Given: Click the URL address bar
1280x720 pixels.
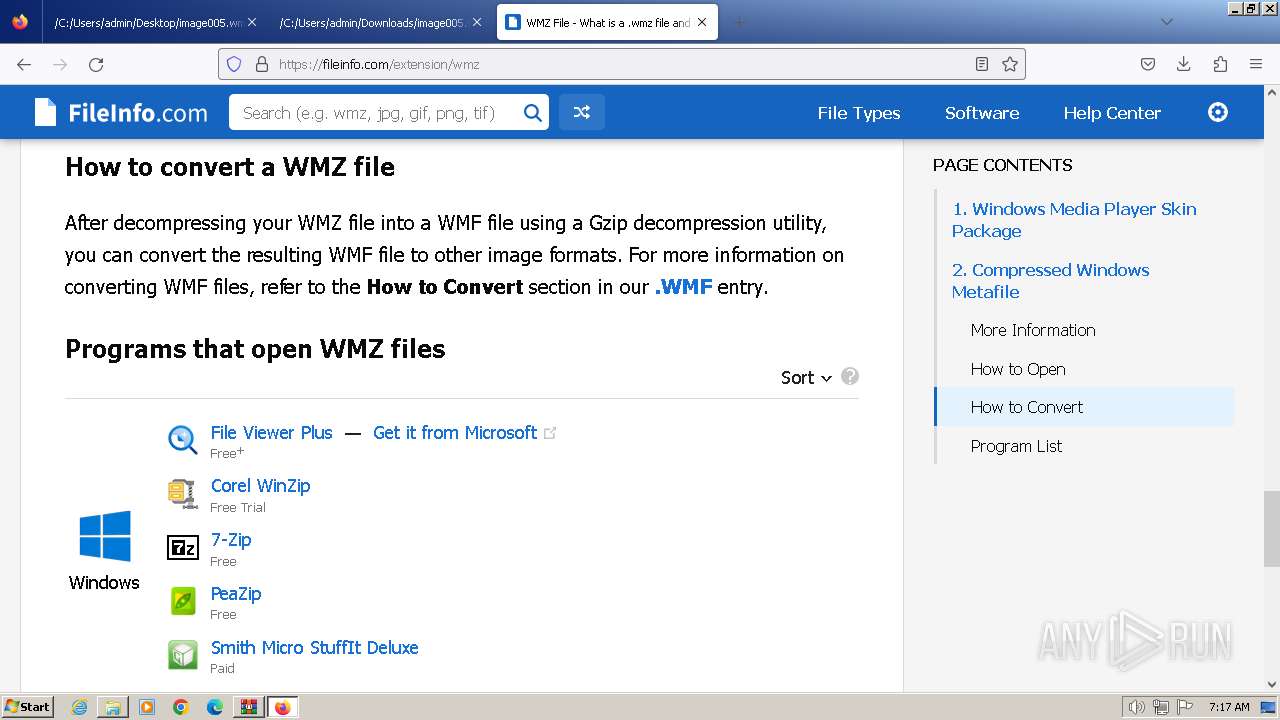Looking at the screenshot, I should pyautogui.click(x=621, y=64).
